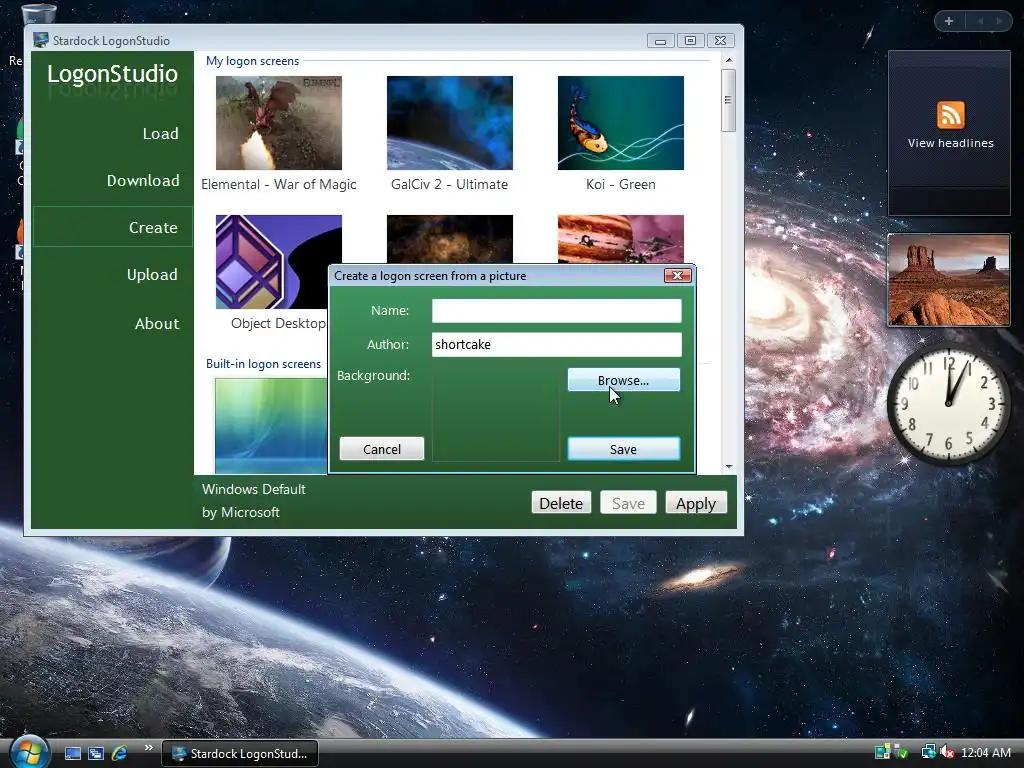Click the network connection tray icon
The width and height of the screenshot is (1024, 768).
tap(928, 752)
